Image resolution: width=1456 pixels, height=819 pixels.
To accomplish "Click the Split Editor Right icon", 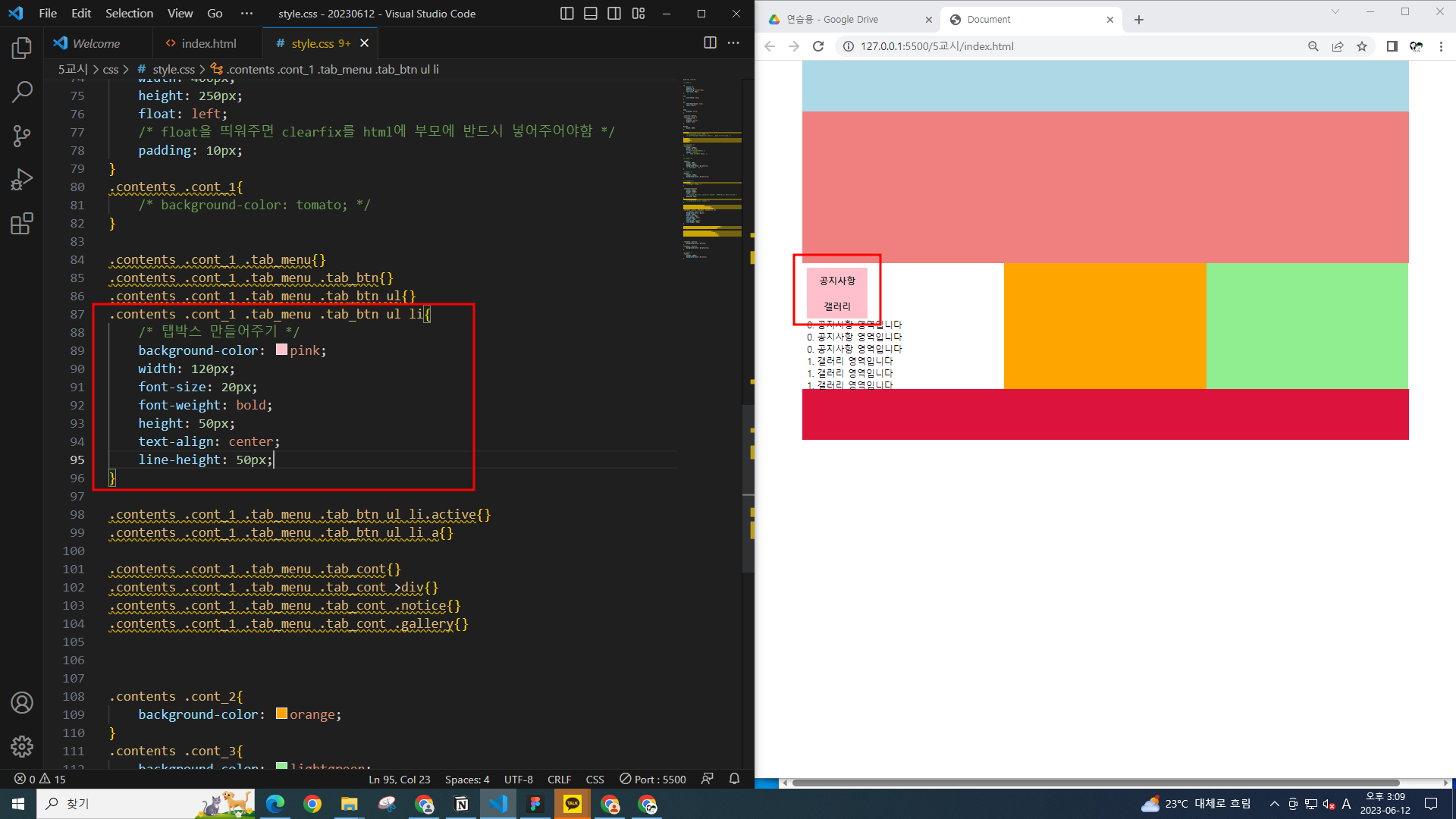I will point(710,43).
